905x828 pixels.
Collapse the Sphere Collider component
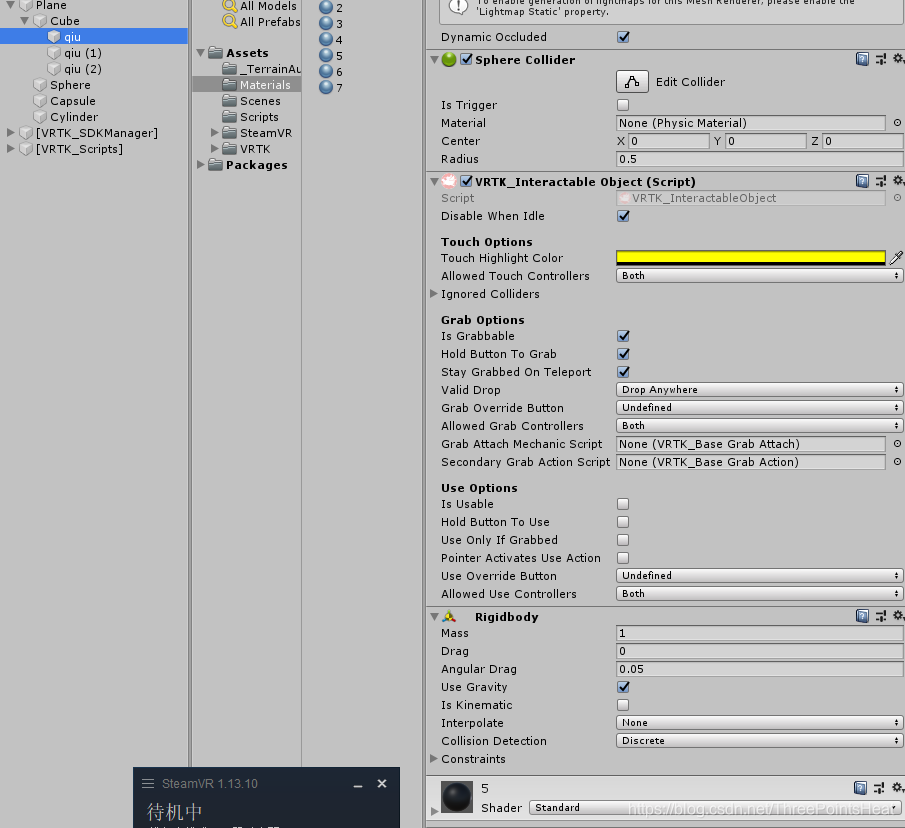434,59
